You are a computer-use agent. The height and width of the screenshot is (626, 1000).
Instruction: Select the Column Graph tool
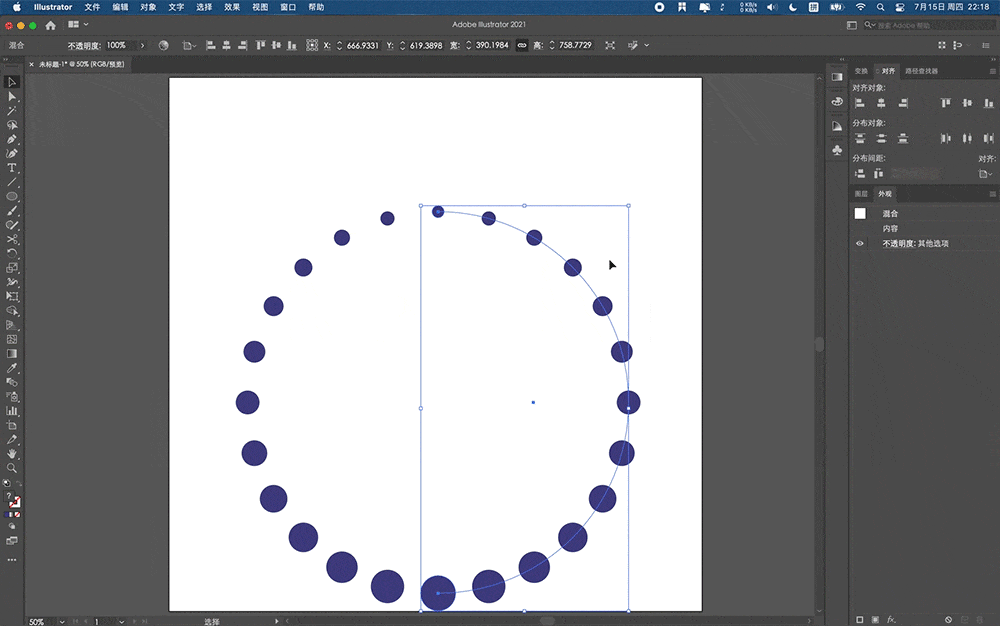11,411
